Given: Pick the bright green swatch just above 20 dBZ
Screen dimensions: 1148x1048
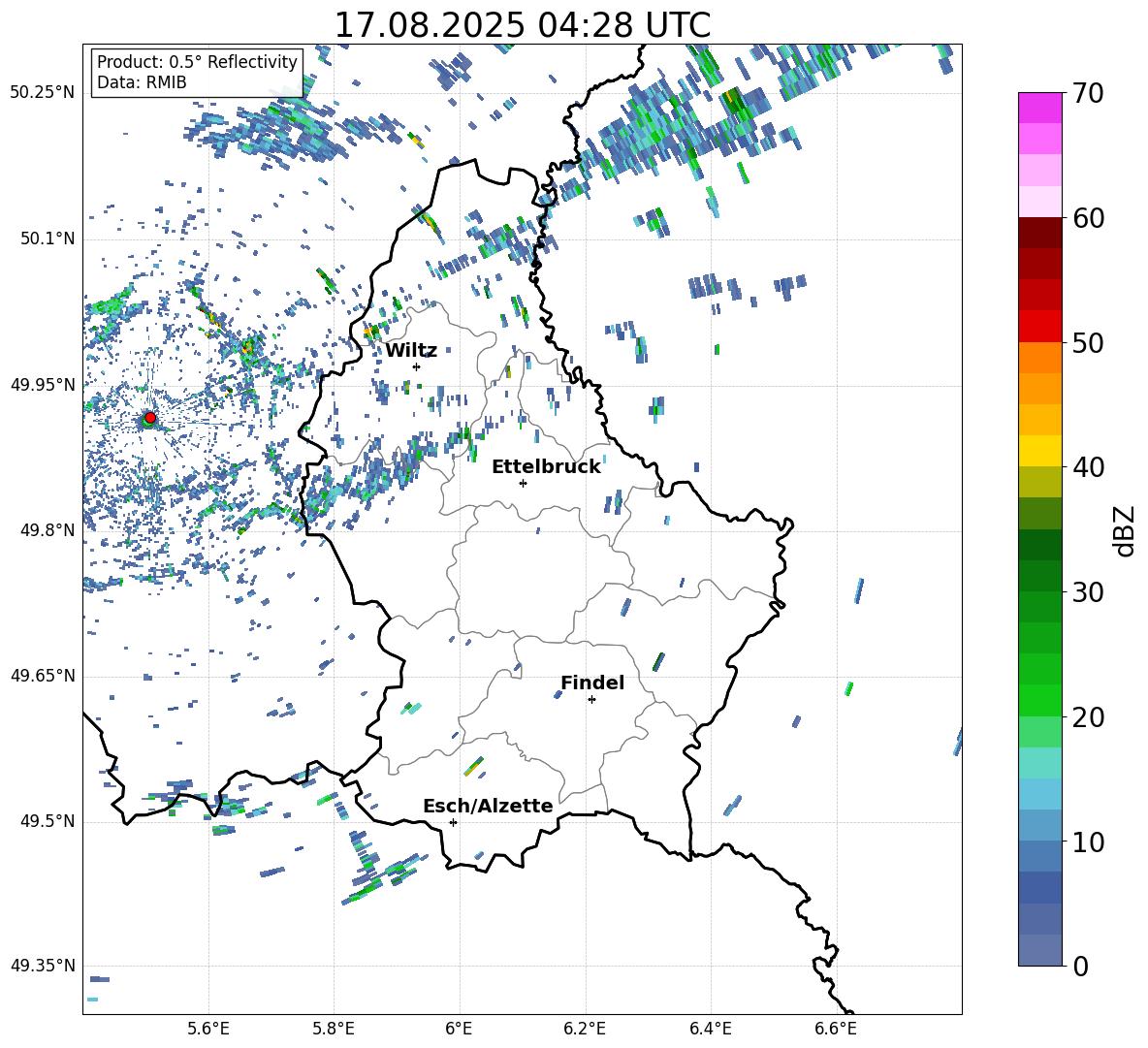Looking at the screenshot, I should (x=1039, y=700).
